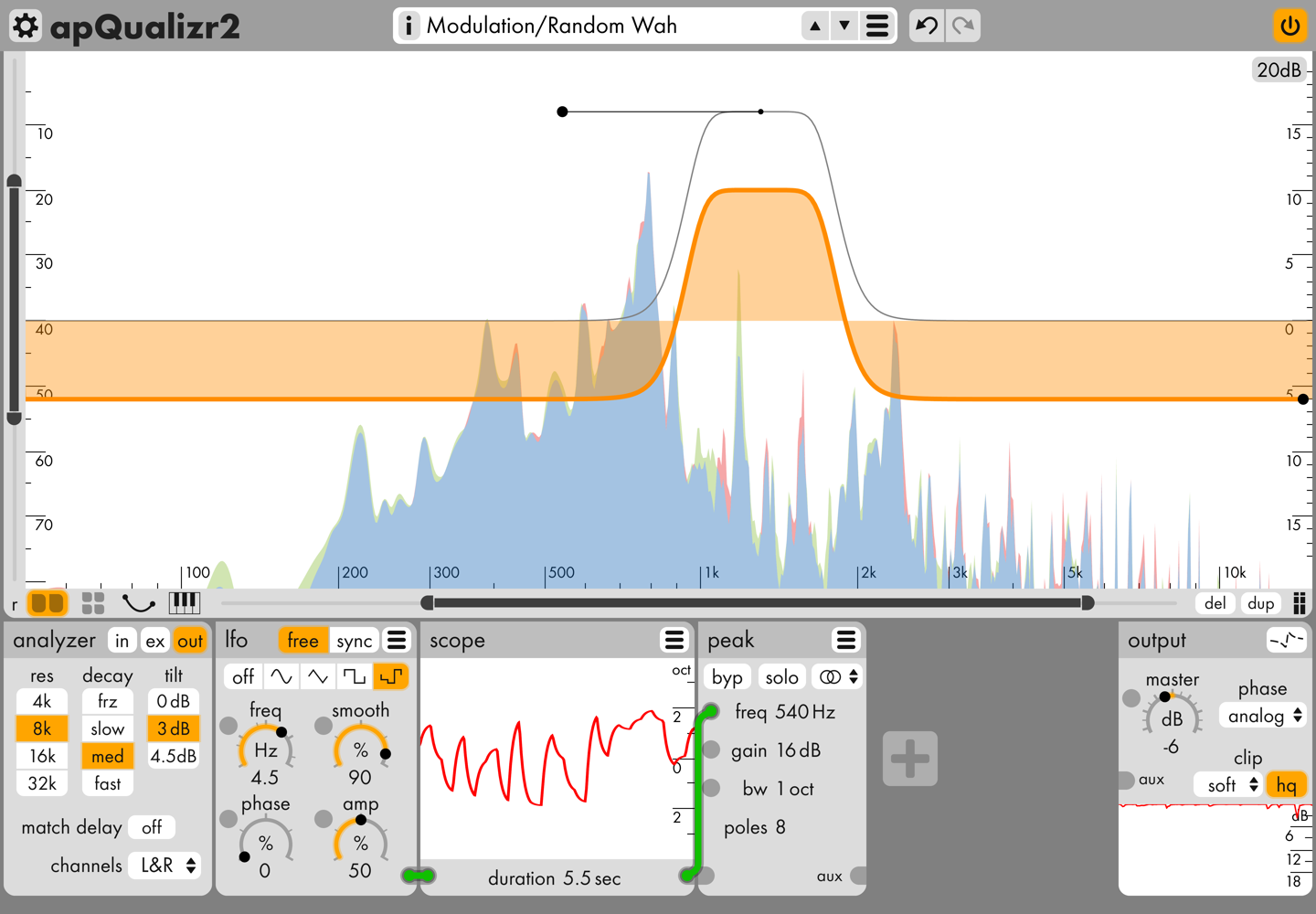
Task: Duplicate the selected band with dup
Action: [1261, 603]
